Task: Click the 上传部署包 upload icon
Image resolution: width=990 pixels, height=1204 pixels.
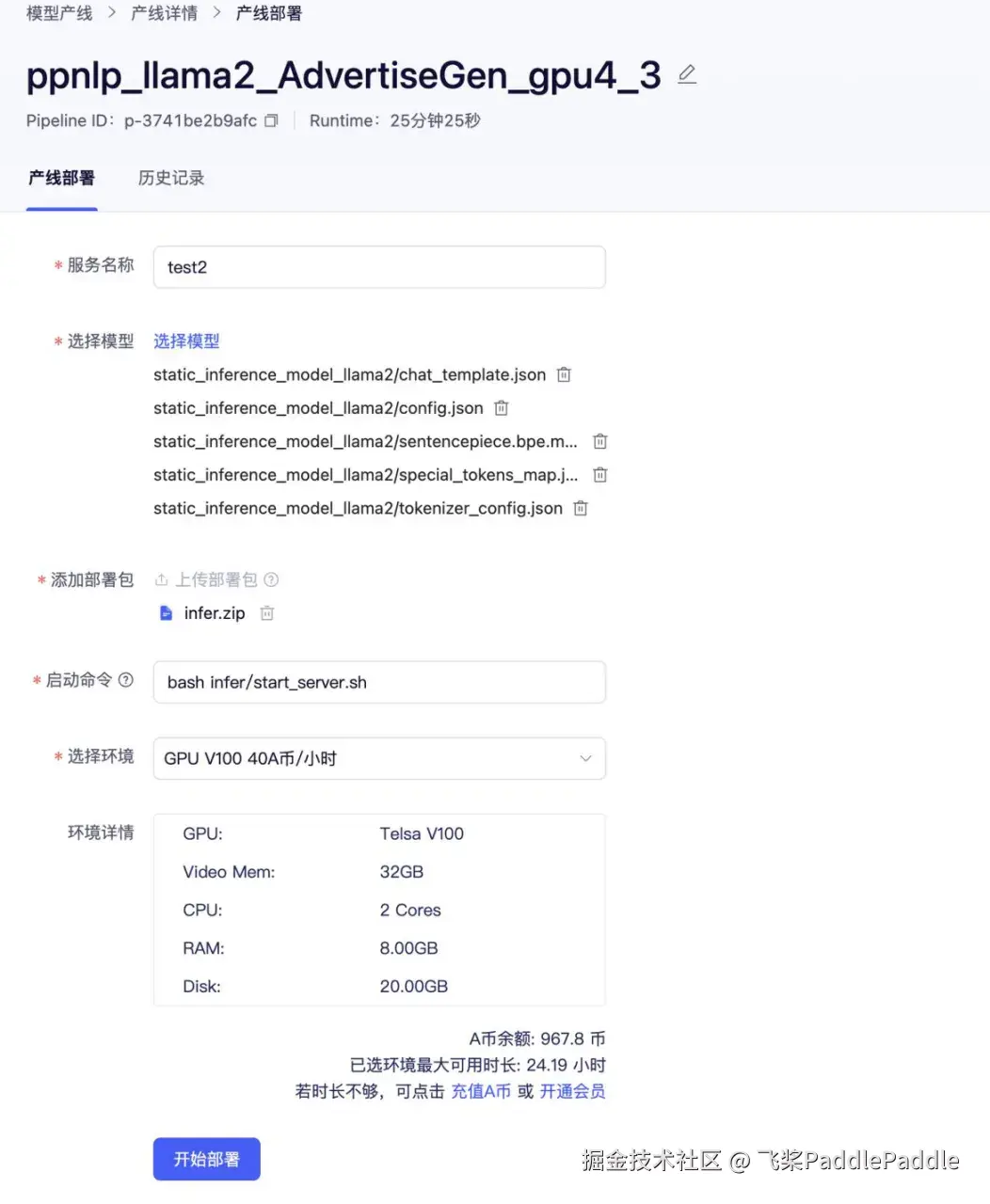Action: (x=161, y=579)
